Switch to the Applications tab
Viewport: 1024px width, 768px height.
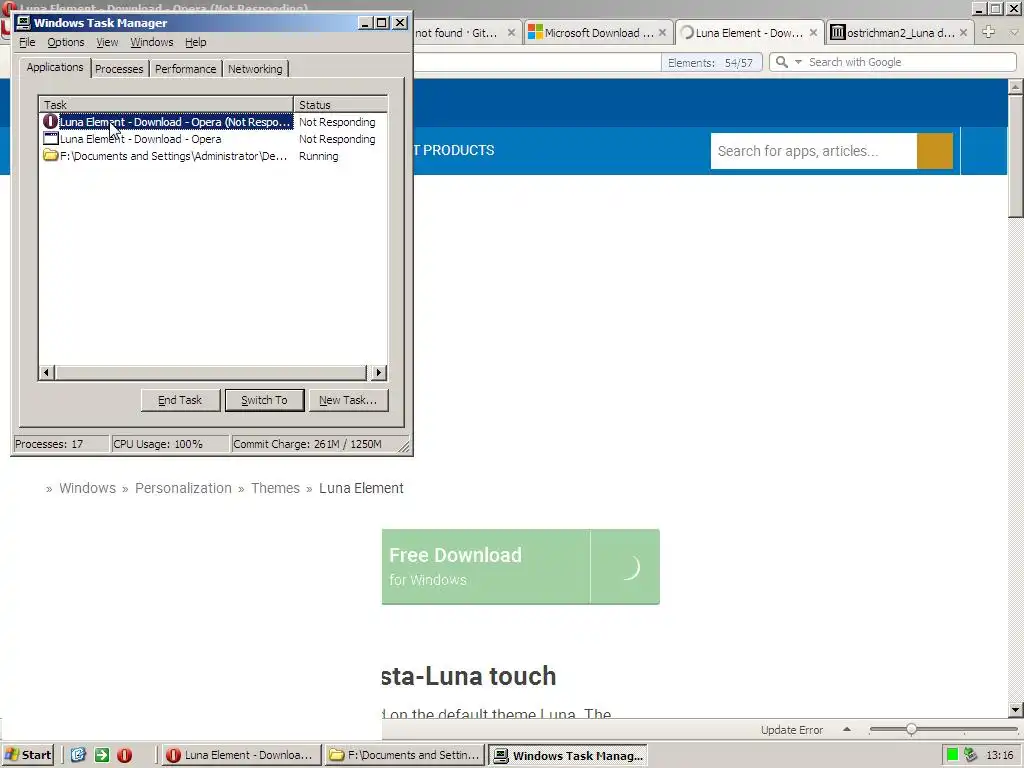[x=55, y=67]
